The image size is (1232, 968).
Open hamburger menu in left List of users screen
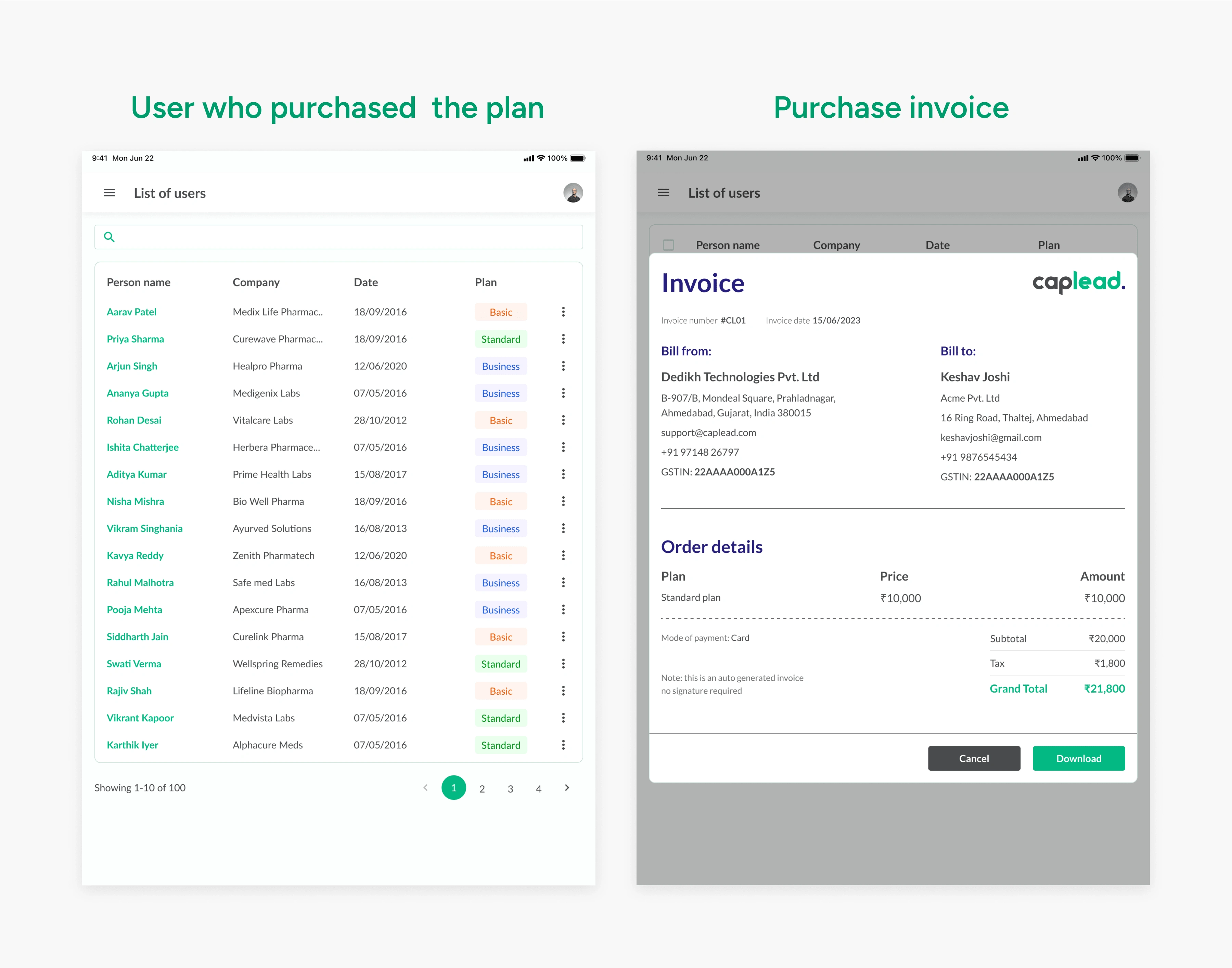[x=110, y=193]
